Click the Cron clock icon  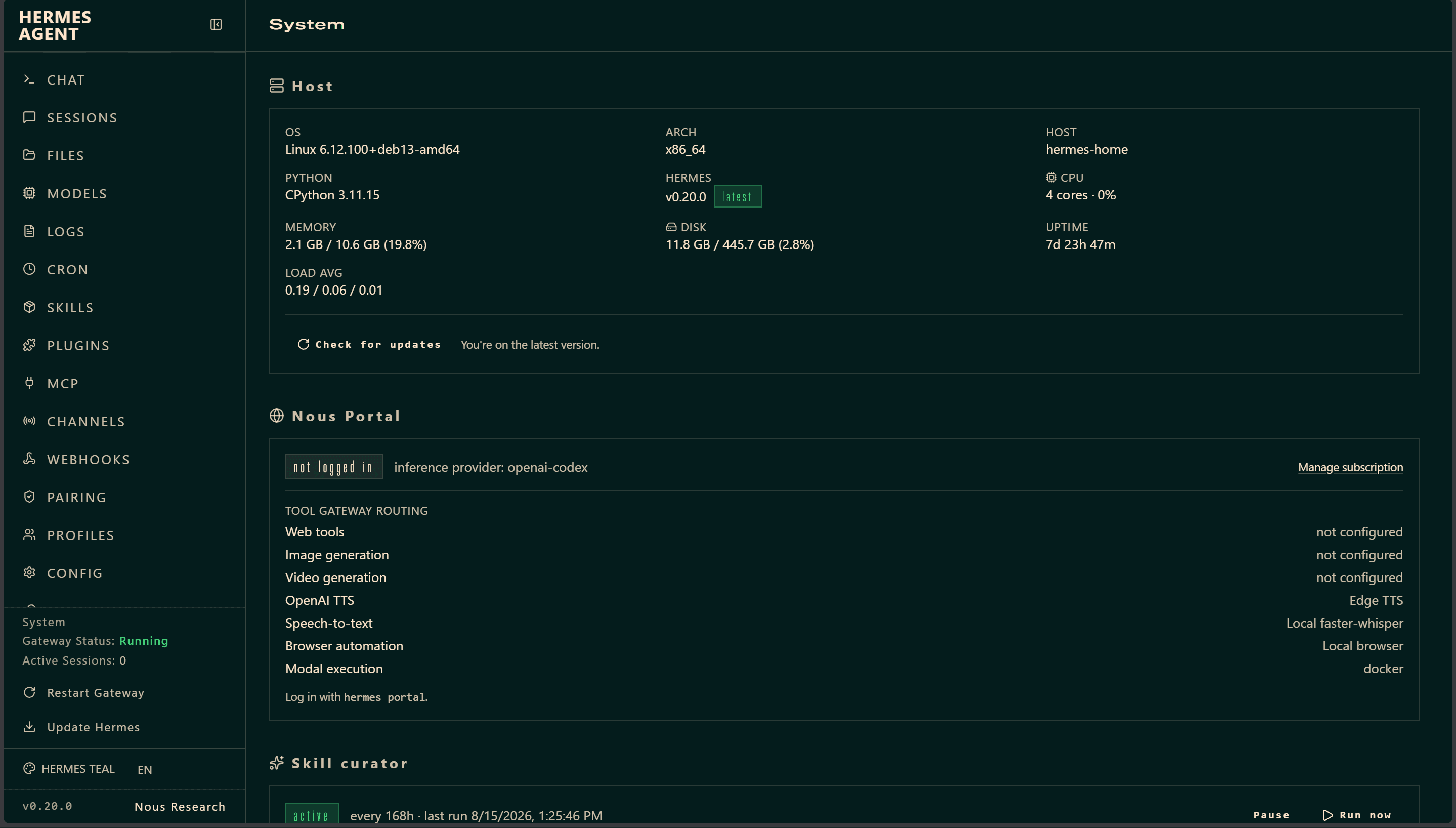(29, 269)
